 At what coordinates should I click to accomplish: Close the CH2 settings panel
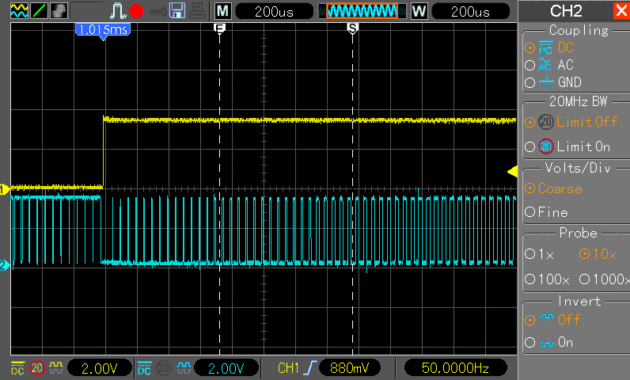[x=622, y=11]
